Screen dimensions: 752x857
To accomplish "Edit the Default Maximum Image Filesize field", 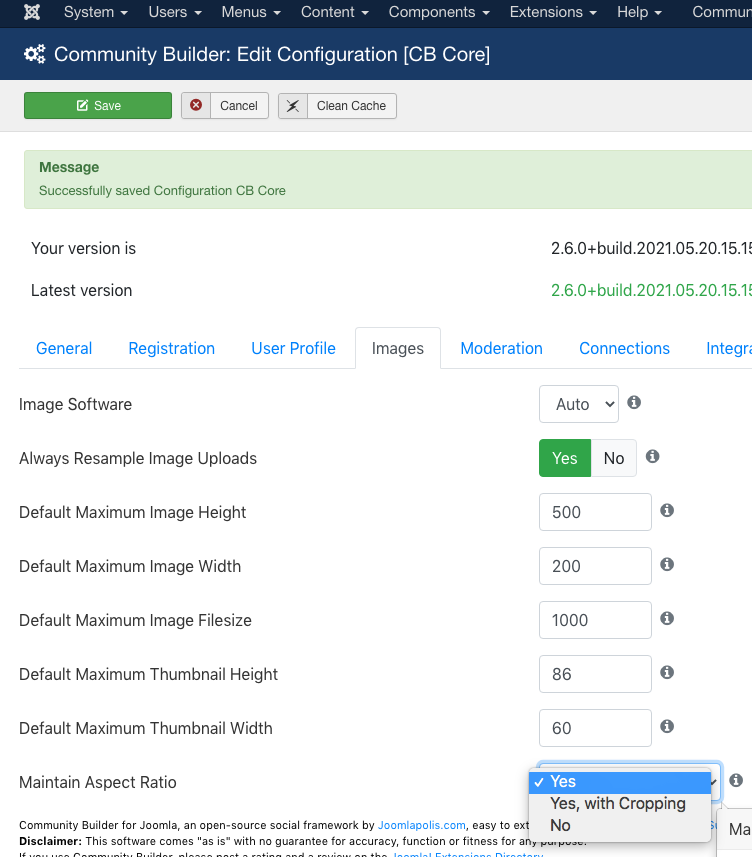I will pos(595,620).
